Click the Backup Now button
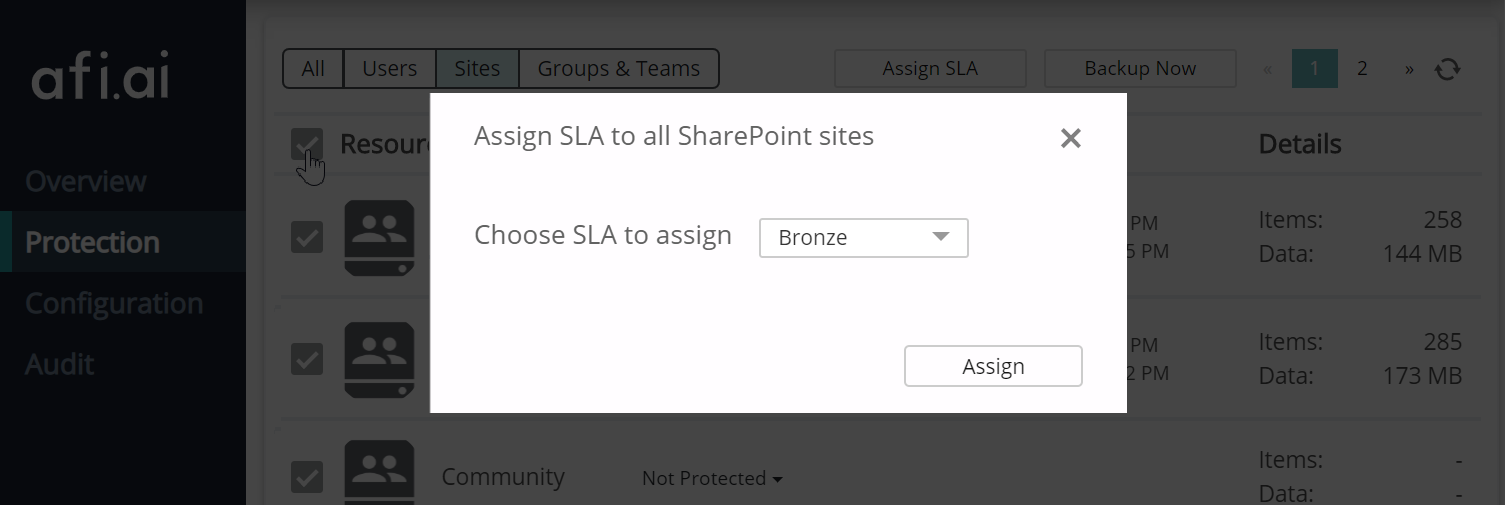 pyautogui.click(x=1140, y=69)
